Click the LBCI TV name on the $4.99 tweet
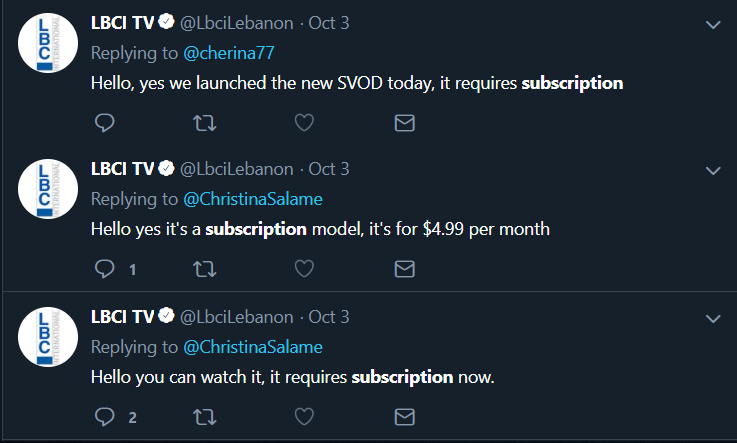Image resolution: width=737 pixels, height=443 pixels. [x=122, y=169]
